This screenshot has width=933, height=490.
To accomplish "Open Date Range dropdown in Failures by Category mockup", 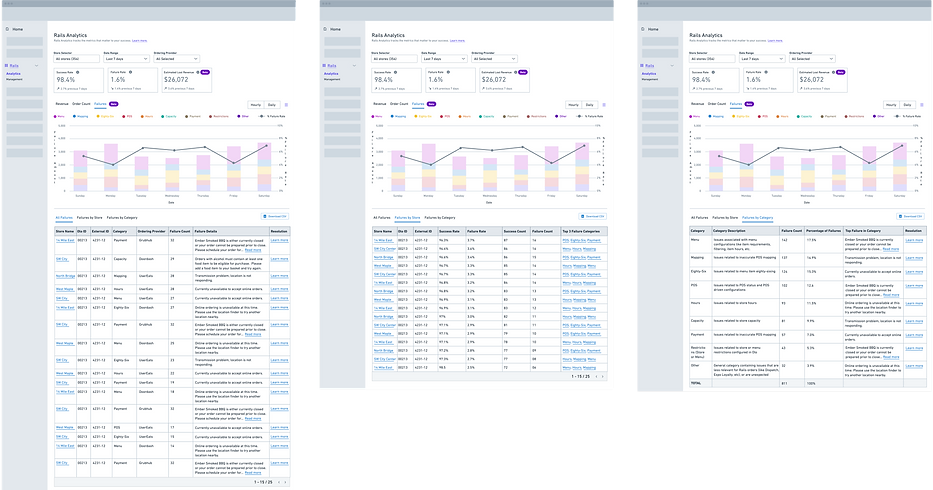I will point(762,59).
